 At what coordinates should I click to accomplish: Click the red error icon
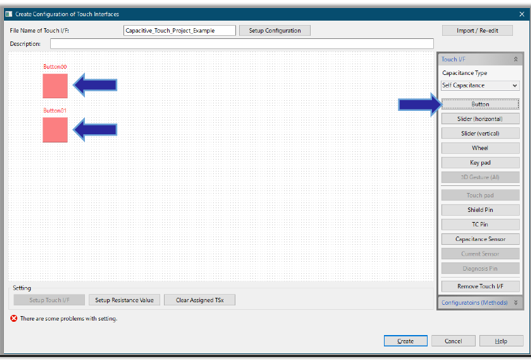point(14,319)
